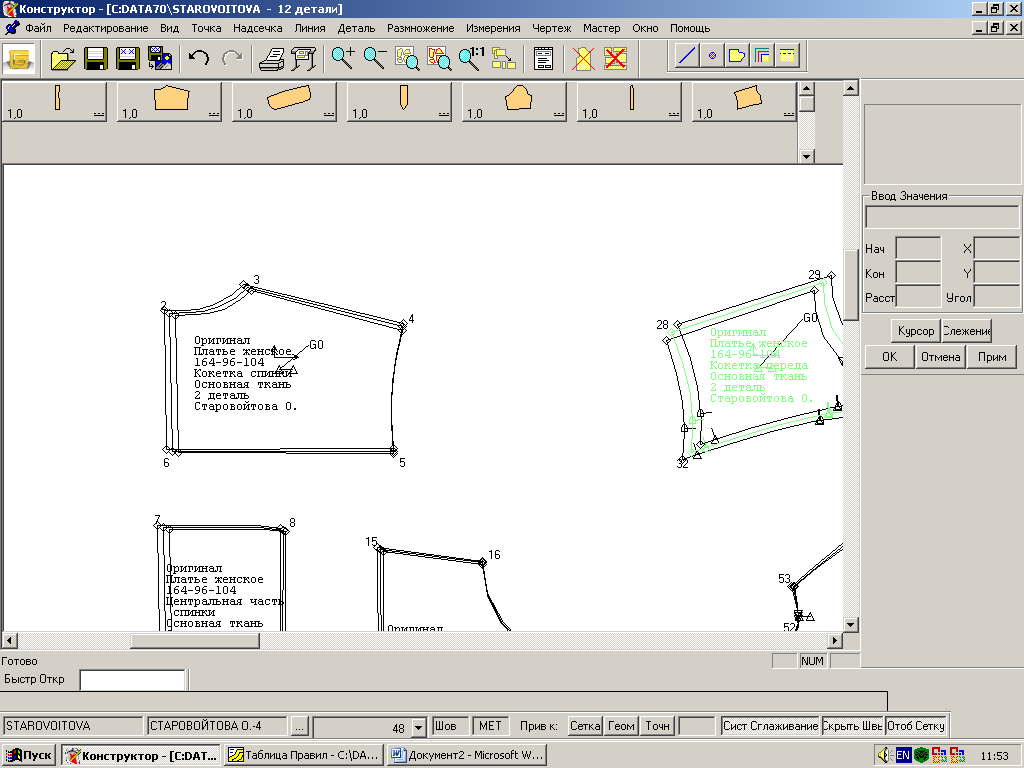Click the Курсор button
The image size is (1024, 768).
[x=916, y=331]
